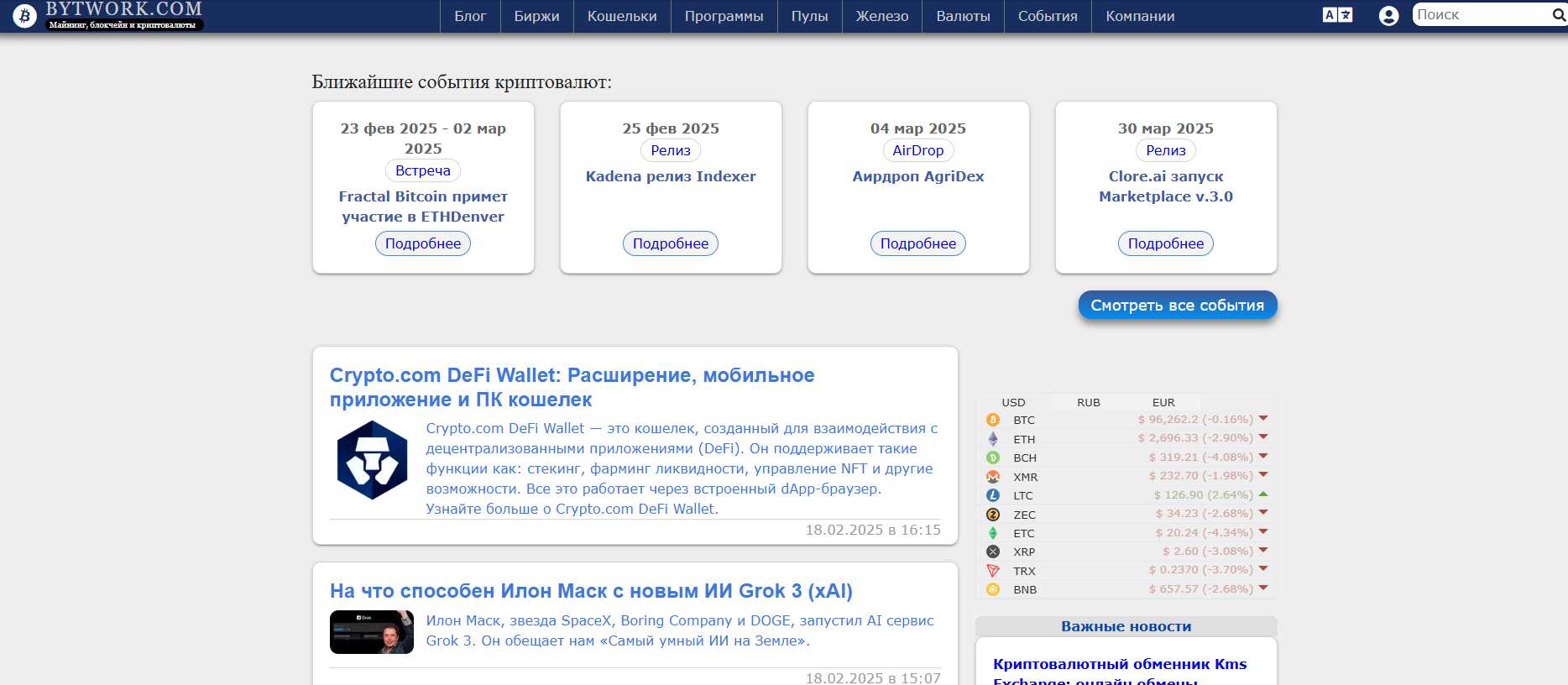1568x685 pixels.
Task: Click Смотреть все события button
Action: (x=1178, y=306)
